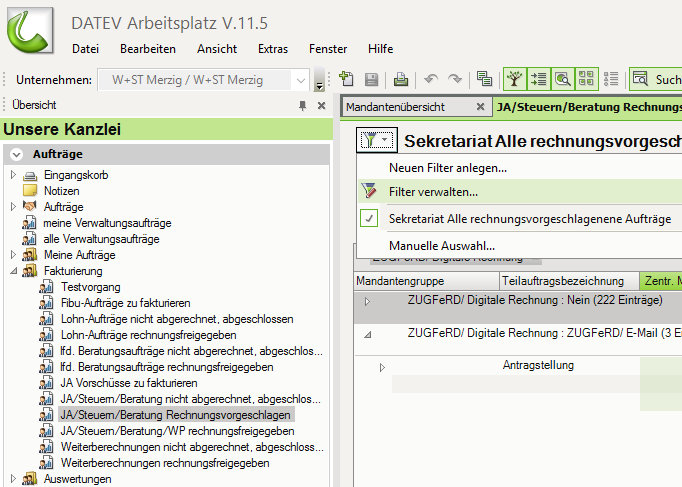This screenshot has height=487, width=682.
Task: Sort by Mandantengruppe column header
Action: click(x=427, y=281)
